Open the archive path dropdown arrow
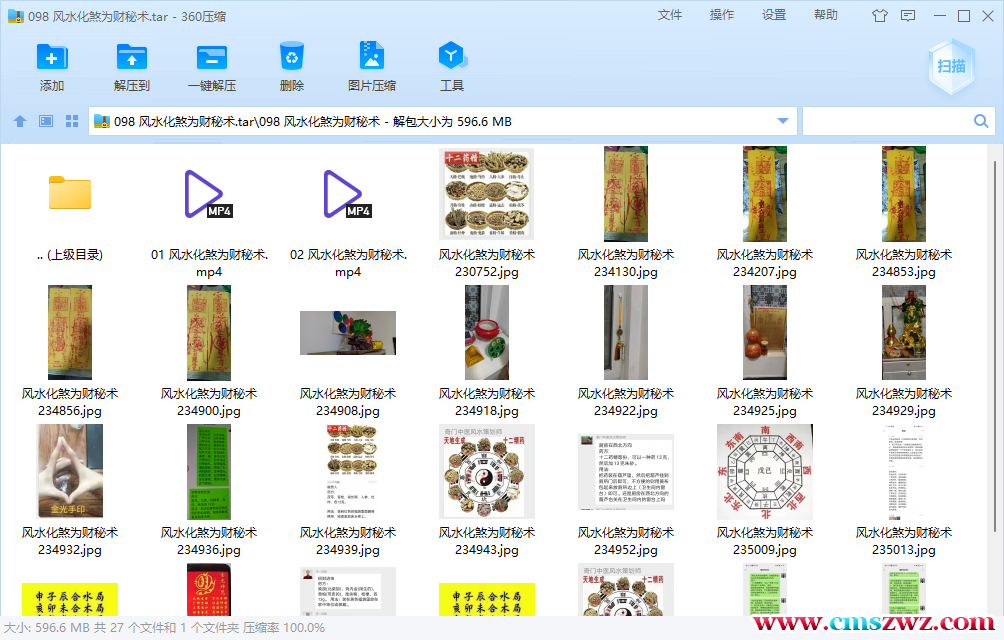 click(782, 120)
